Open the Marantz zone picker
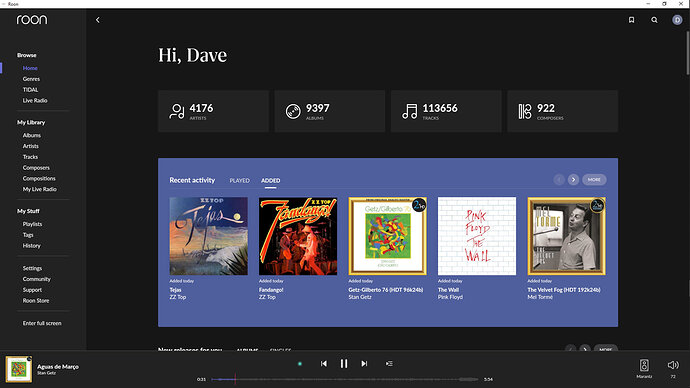The height and width of the screenshot is (388, 690). [x=644, y=368]
